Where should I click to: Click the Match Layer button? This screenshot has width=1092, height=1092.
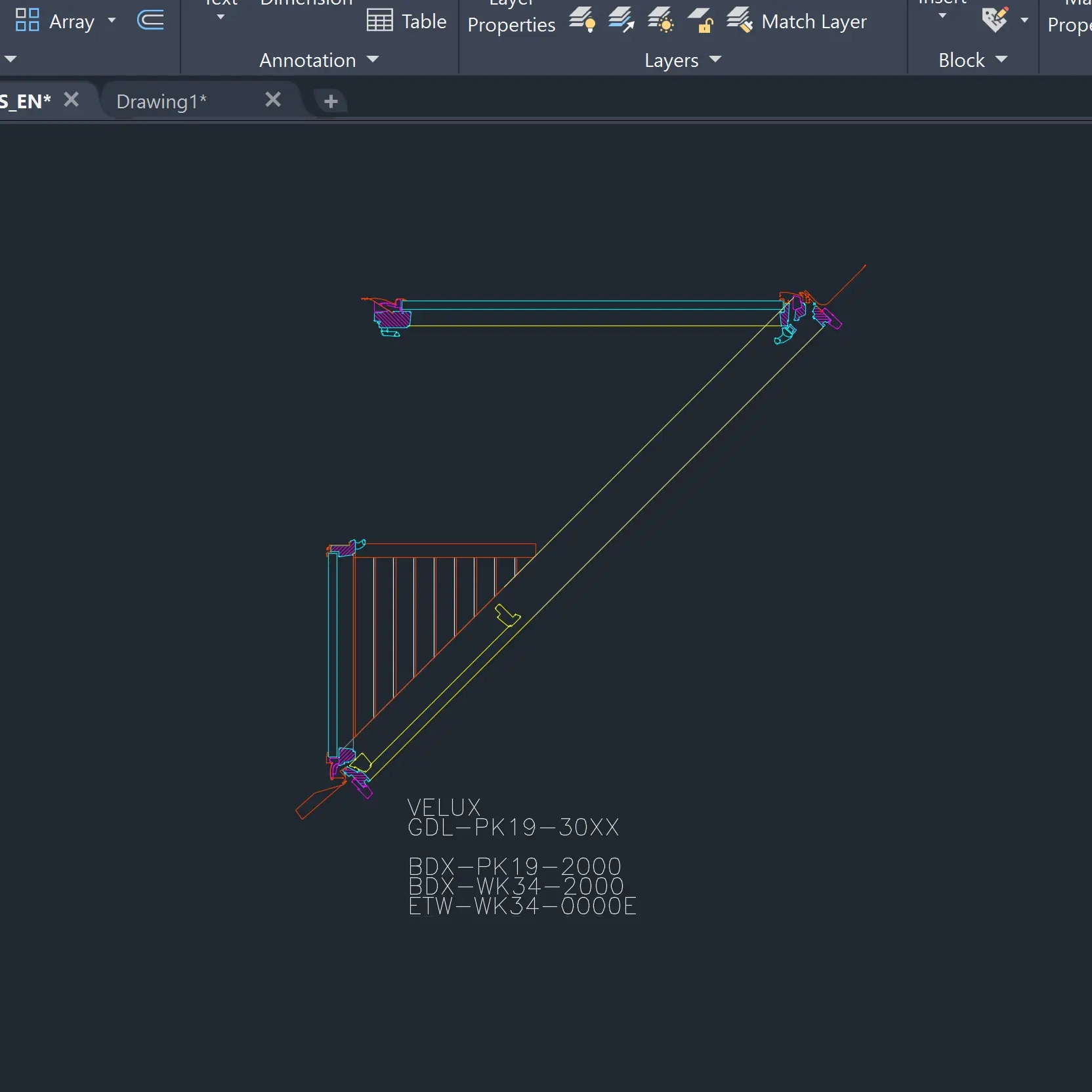click(x=797, y=21)
